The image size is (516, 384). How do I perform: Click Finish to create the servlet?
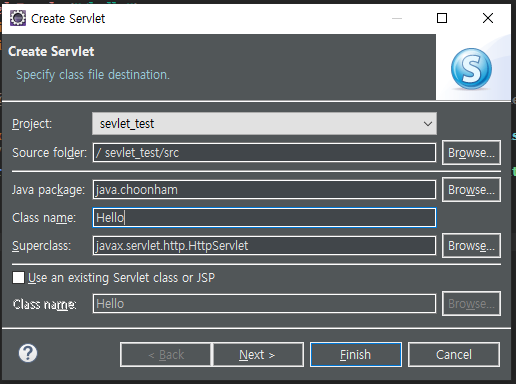356,355
